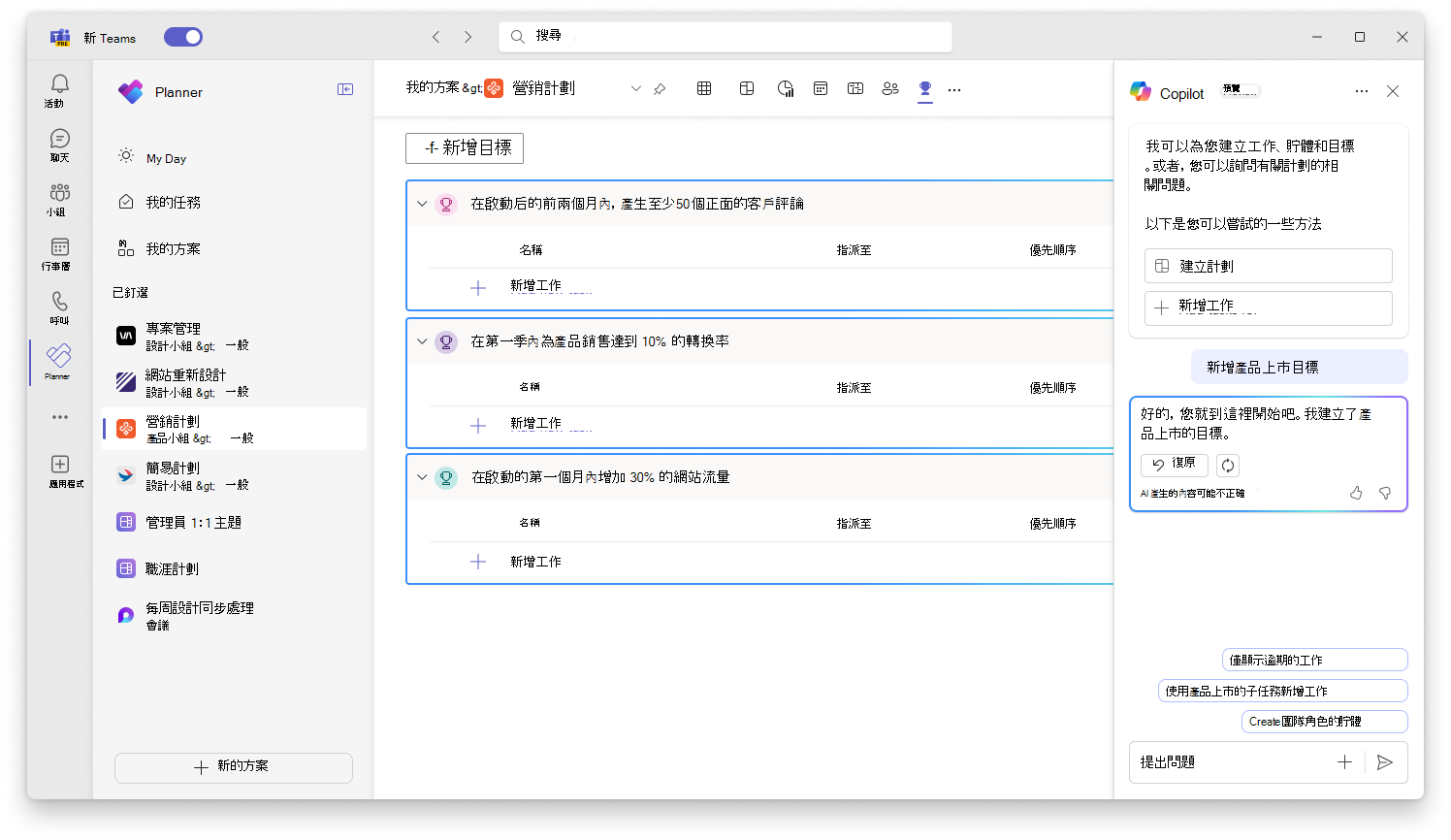Select the Planner icon in the app rail

coord(58,355)
